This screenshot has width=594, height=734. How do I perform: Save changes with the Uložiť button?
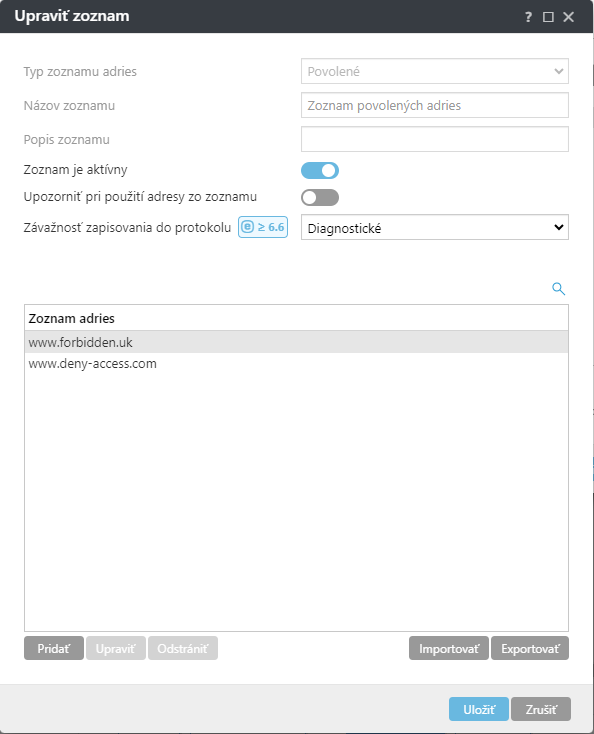479,709
